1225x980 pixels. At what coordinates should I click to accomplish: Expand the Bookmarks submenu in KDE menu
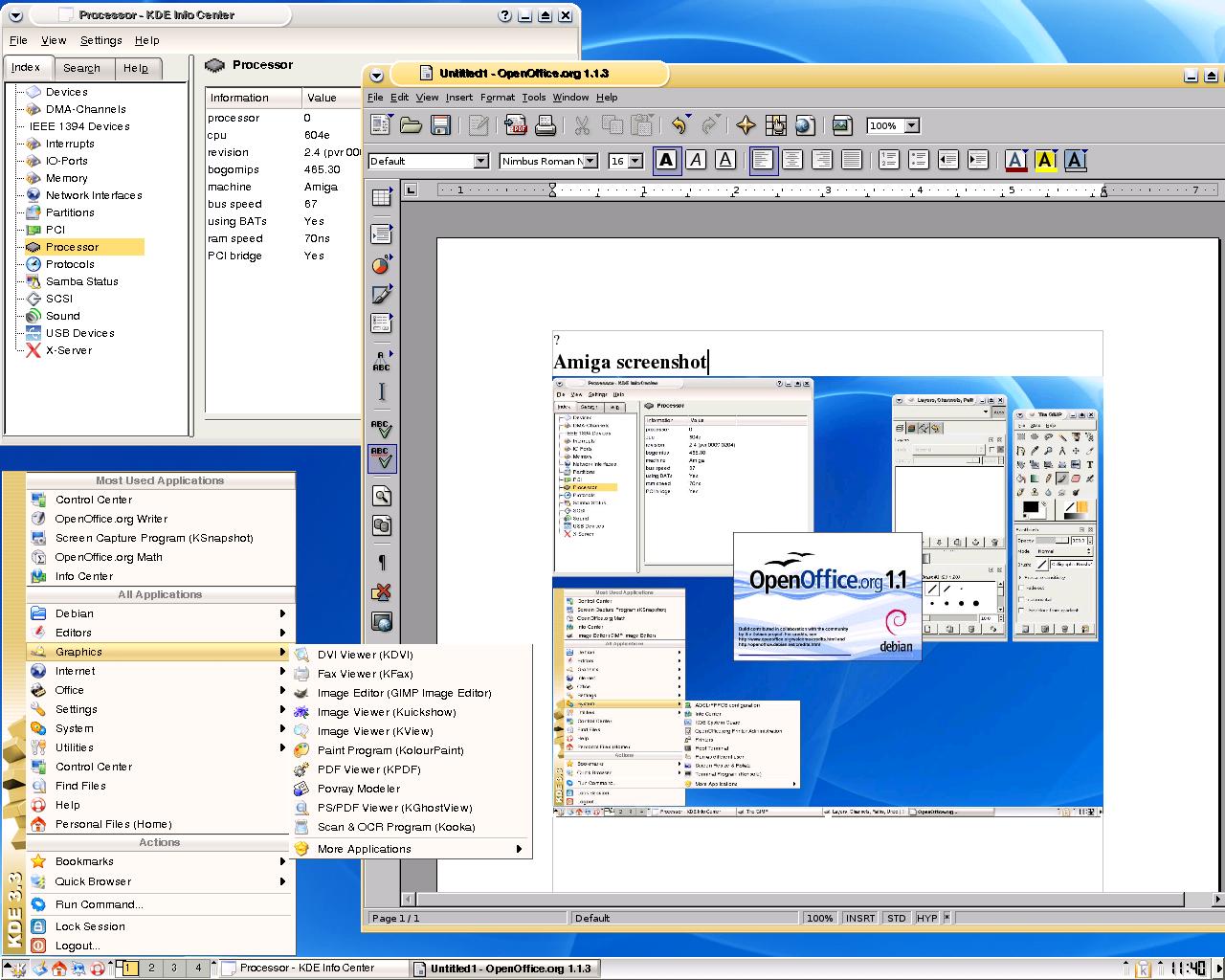point(160,861)
